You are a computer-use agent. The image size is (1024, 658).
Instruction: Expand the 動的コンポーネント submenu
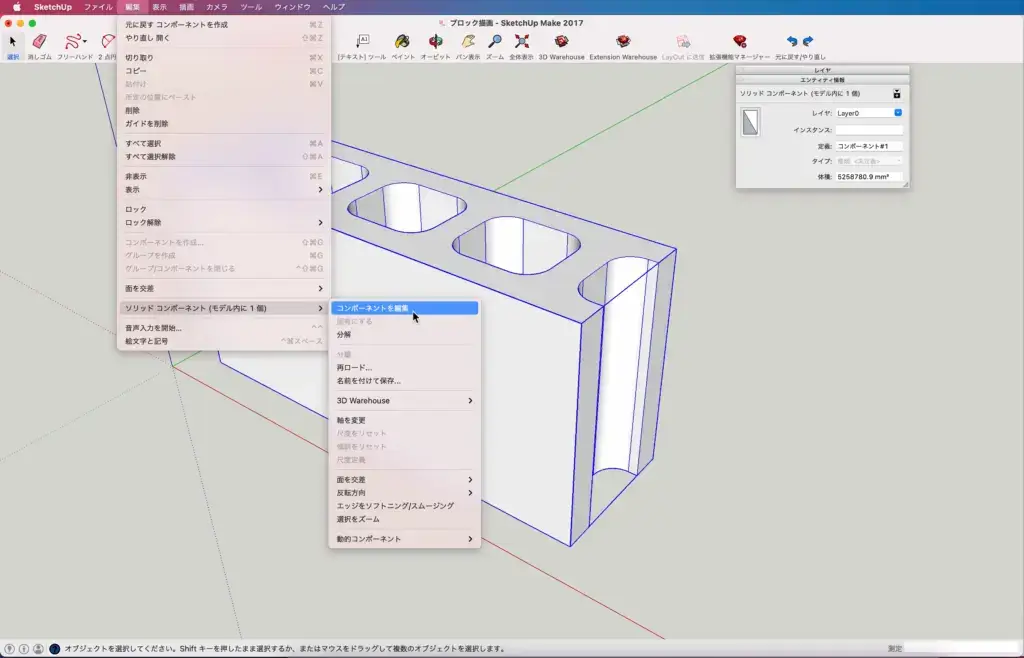tap(404, 539)
